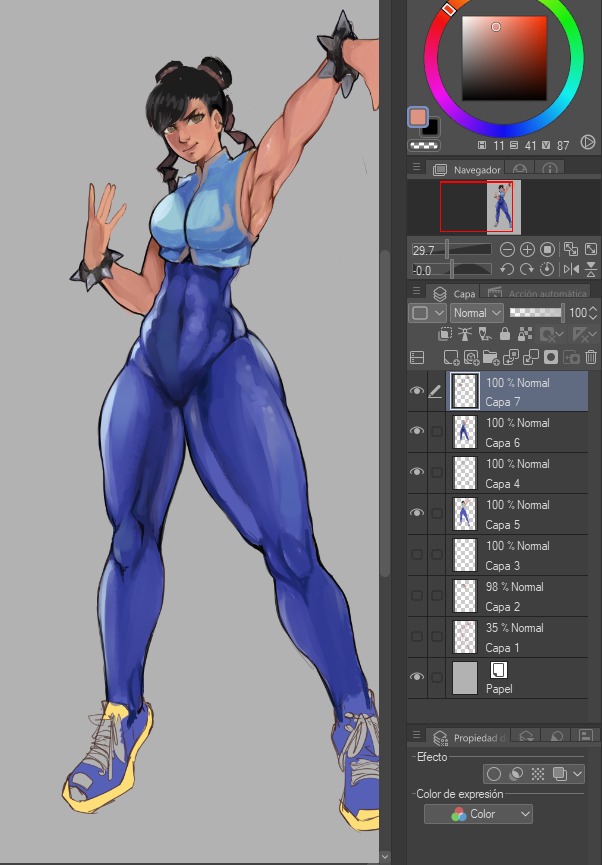Viewport: 602px width, 865px height.
Task: Hide the Capa 7 layer
Action: (417, 391)
